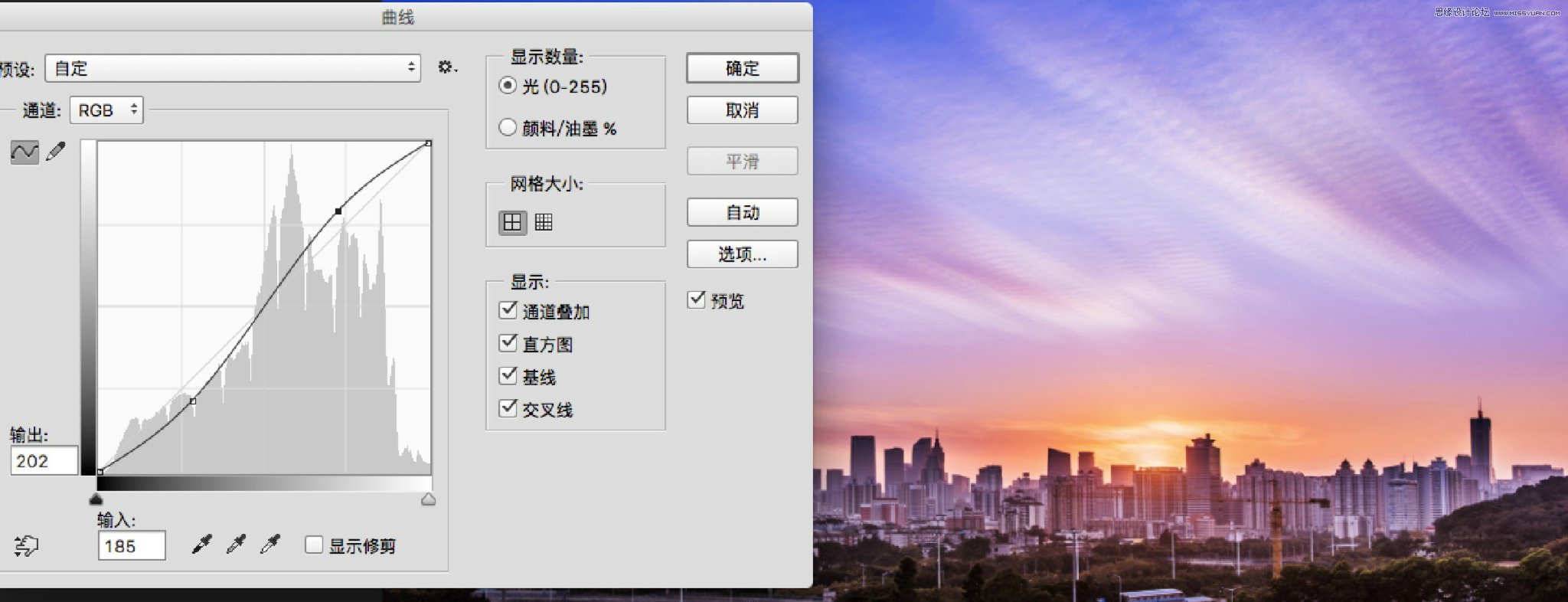
Task: Enable the 显示修剪 checkbox
Action: point(313,545)
